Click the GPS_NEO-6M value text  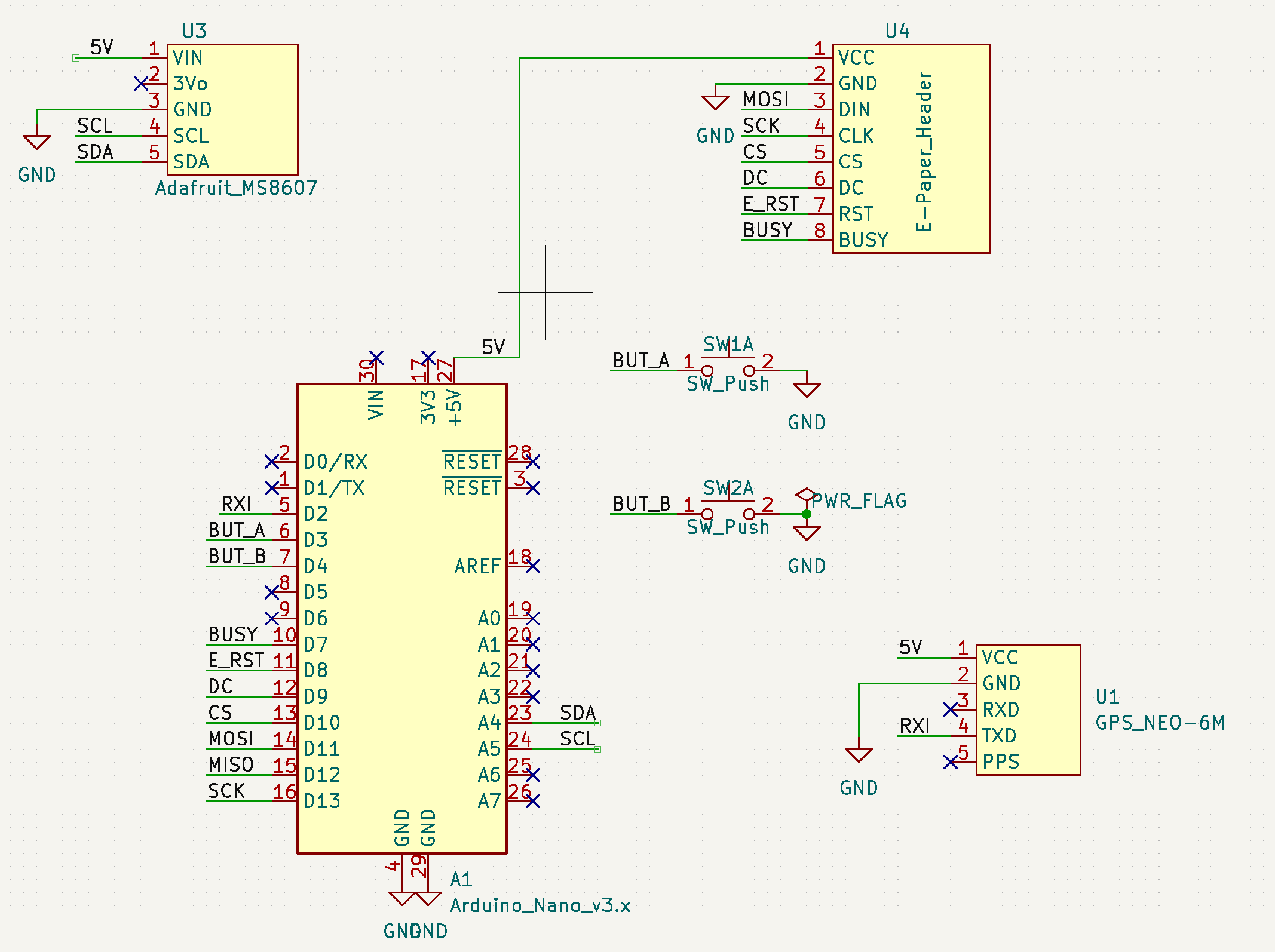(x=1160, y=723)
